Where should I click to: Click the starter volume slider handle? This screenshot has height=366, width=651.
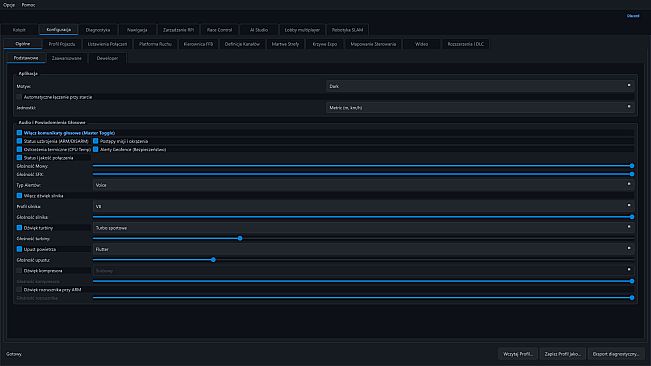pyautogui.click(x=631, y=298)
